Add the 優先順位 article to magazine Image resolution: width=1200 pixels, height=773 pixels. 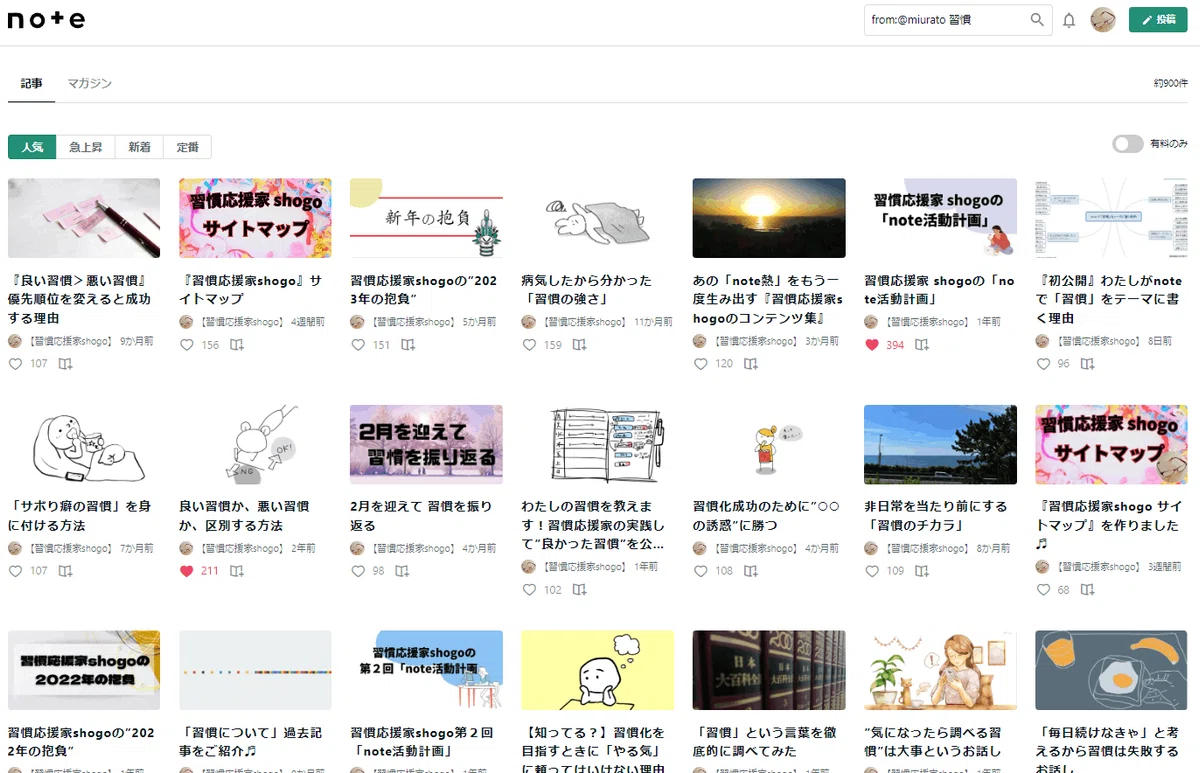[x=65, y=364]
